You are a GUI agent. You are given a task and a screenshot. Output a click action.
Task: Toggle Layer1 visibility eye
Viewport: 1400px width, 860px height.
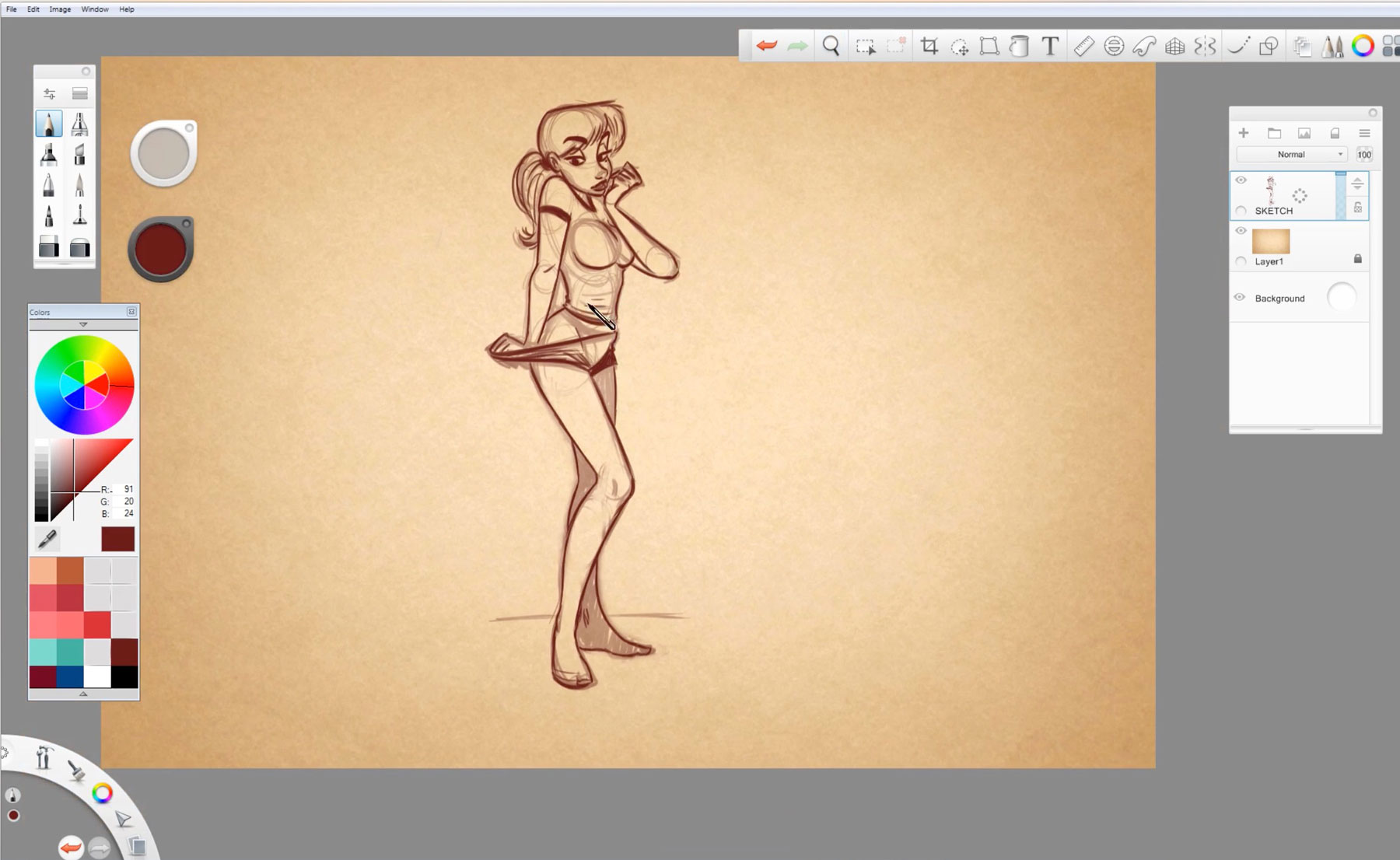coord(1241,231)
